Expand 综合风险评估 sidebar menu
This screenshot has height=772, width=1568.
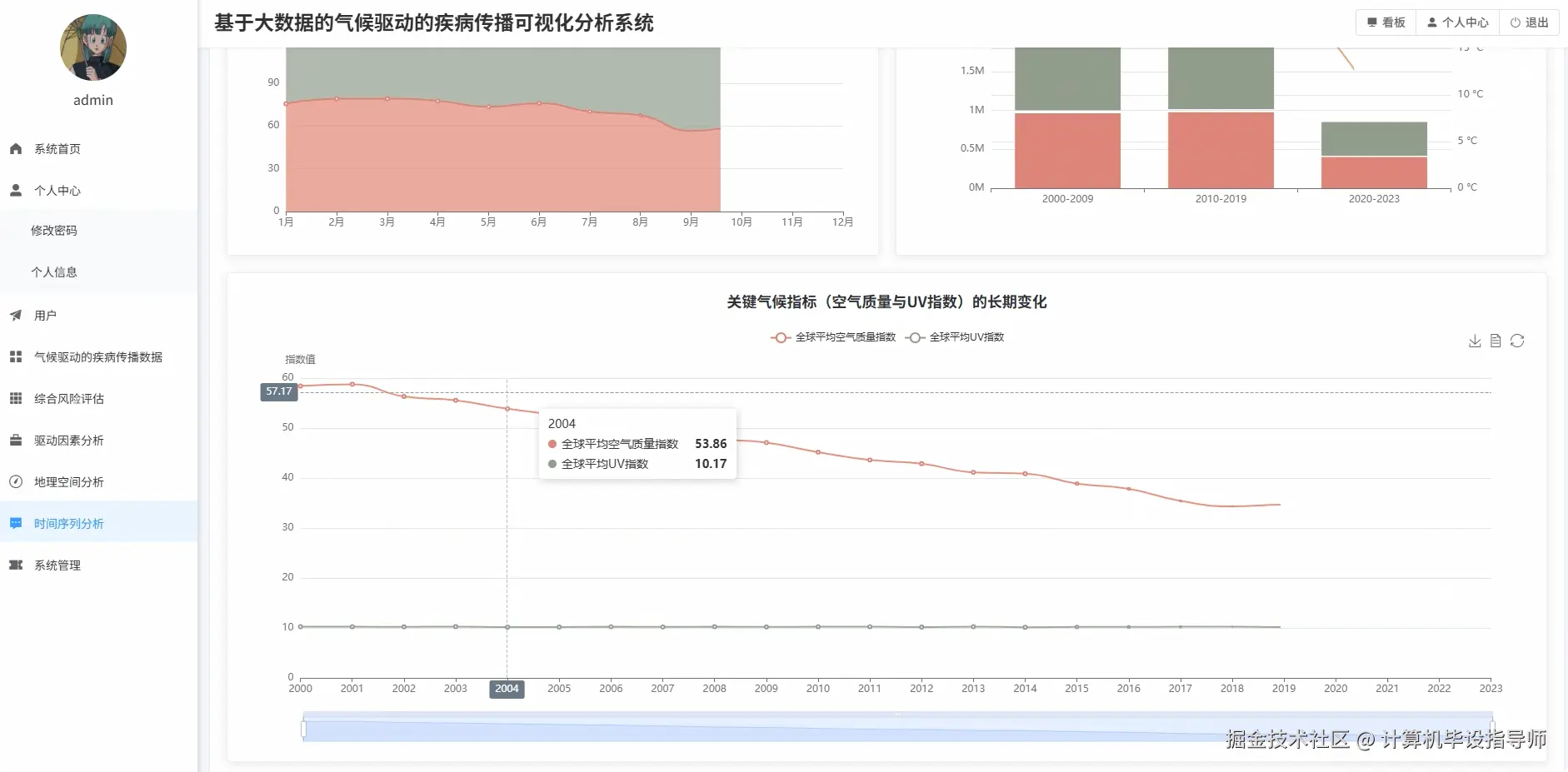point(99,399)
